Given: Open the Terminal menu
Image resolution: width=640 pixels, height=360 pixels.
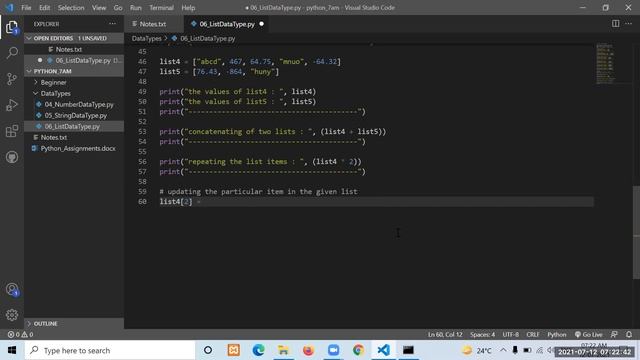Looking at the screenshot, I should coord(161,7).
